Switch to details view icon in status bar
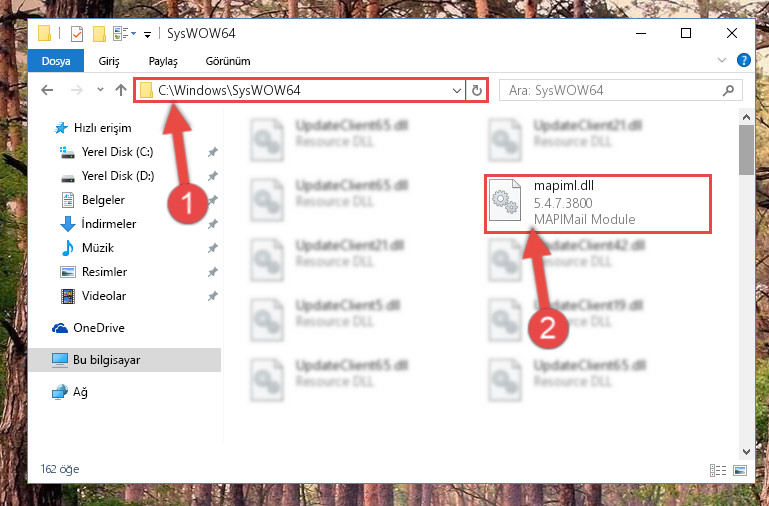Screen dimensions: 769x506 click(718, 470)
